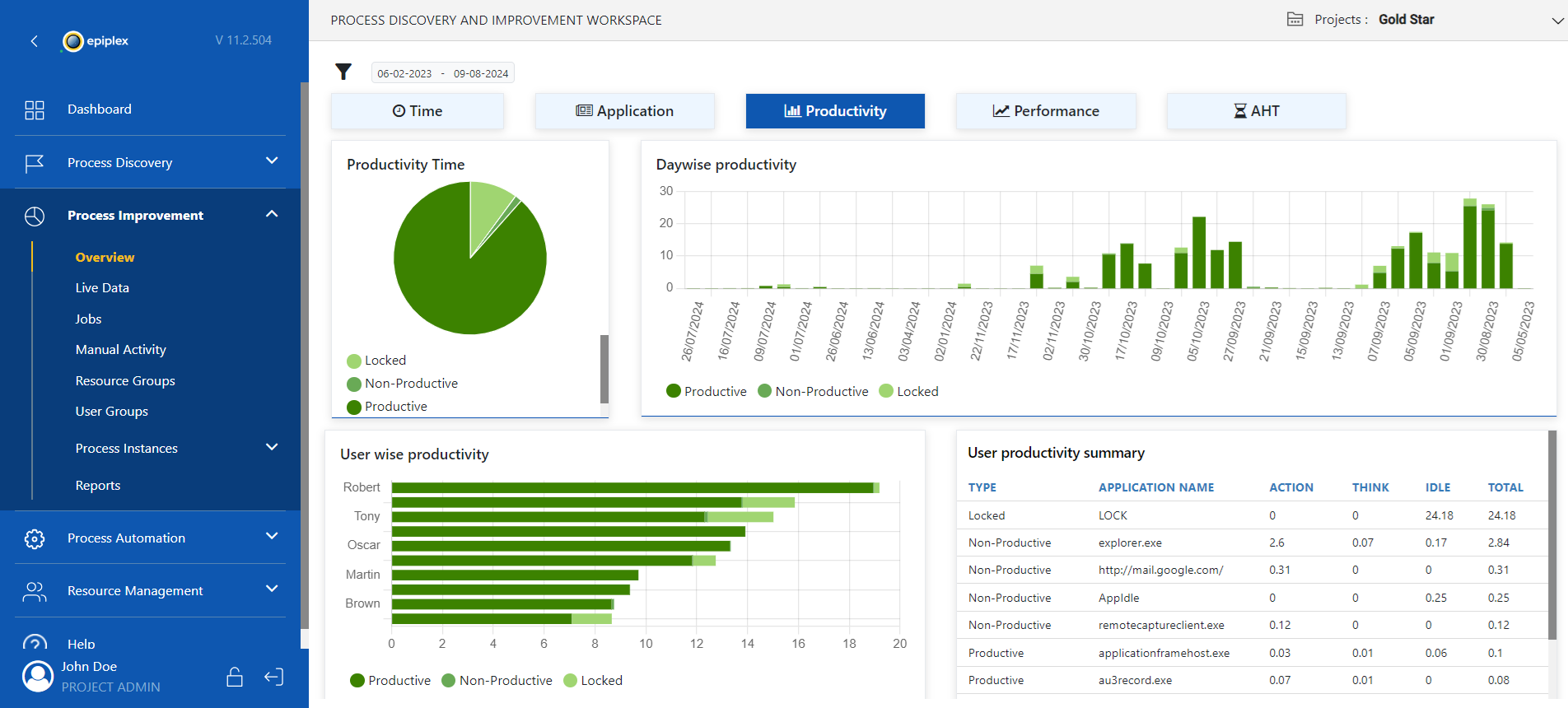Viewport: 1568px width, 708px height.
Task: Open Live Data page
Action: [102, 288]
